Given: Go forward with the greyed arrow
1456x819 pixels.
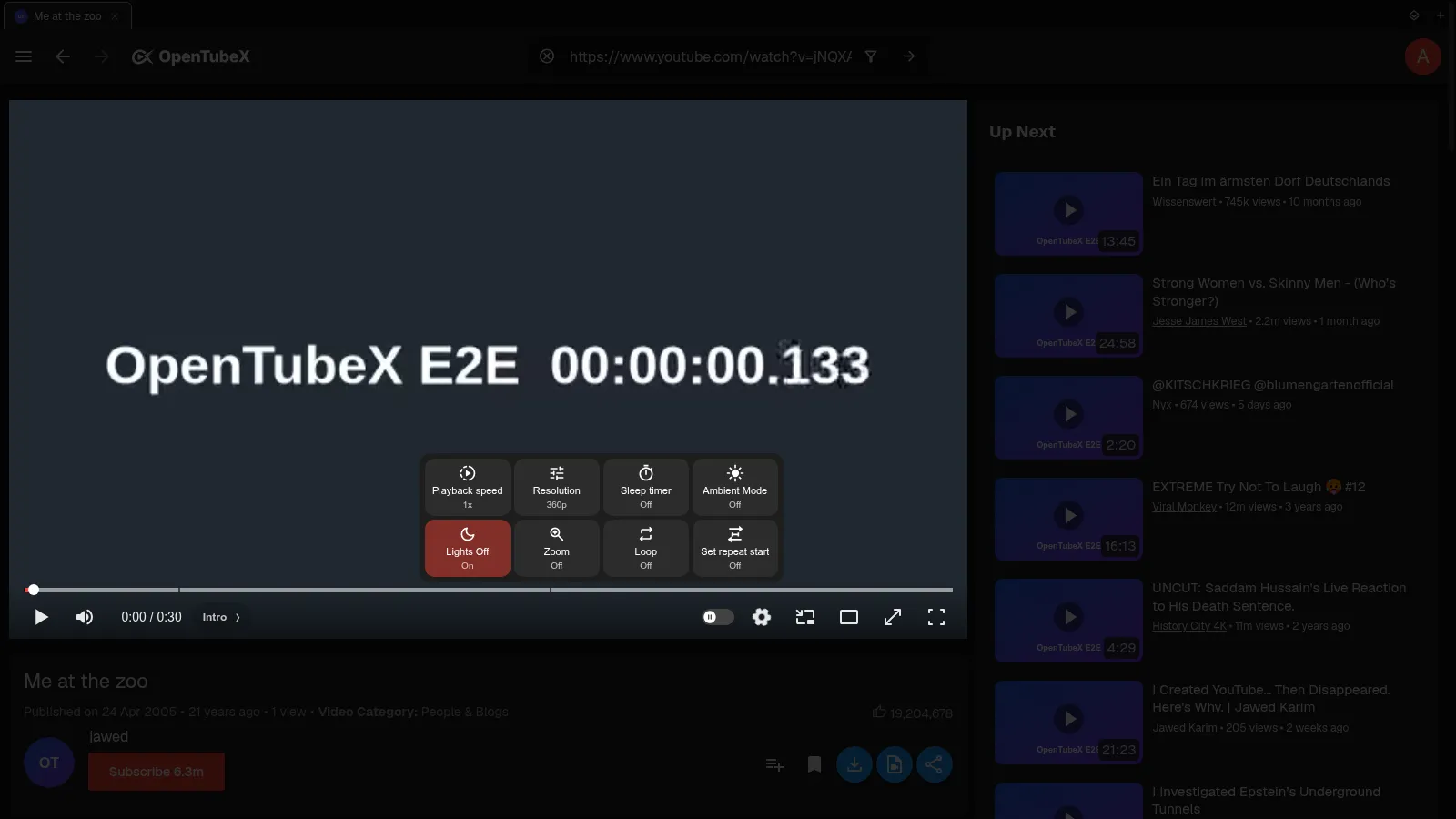Looking at the screenshot, I should pos(101,56).
